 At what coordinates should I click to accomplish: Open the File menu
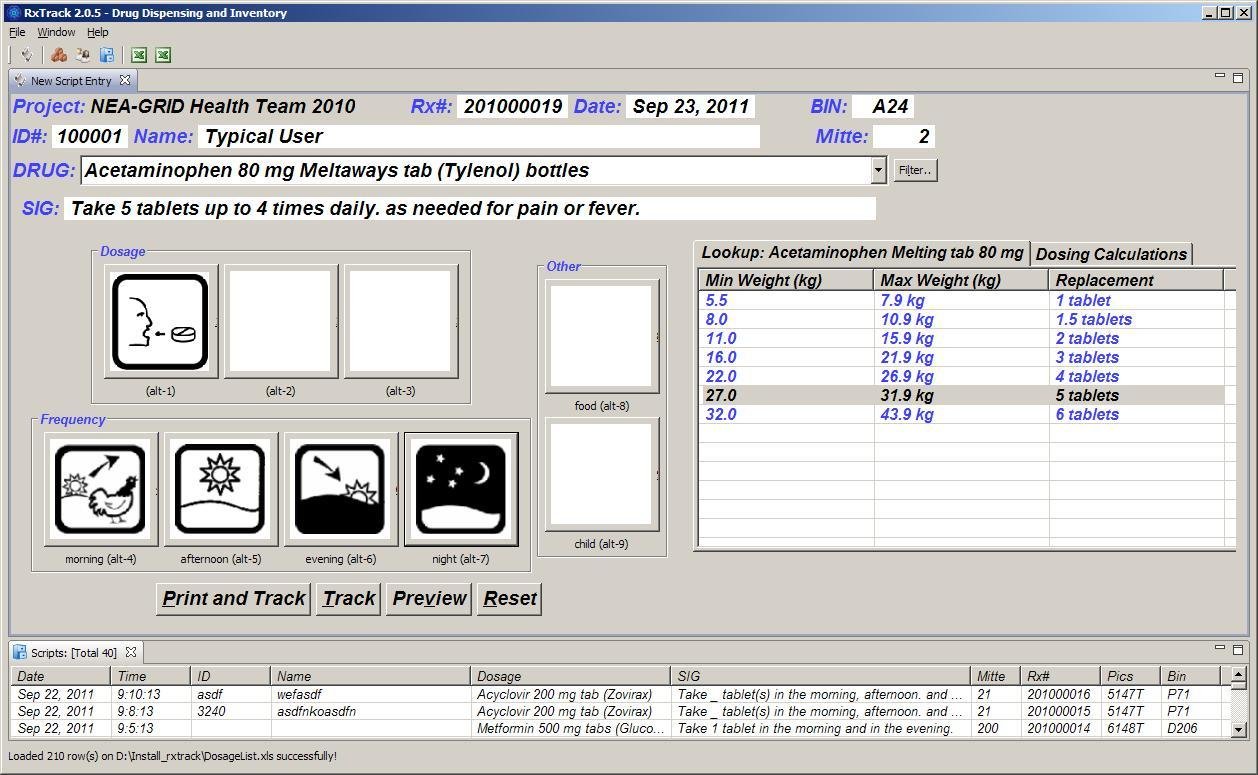17,32
